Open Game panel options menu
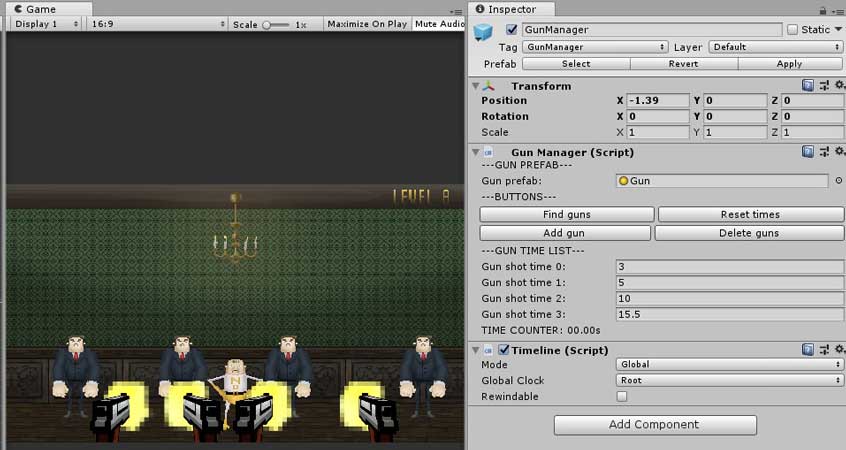This screenshot has width=846, height=450. pos(456,11)
